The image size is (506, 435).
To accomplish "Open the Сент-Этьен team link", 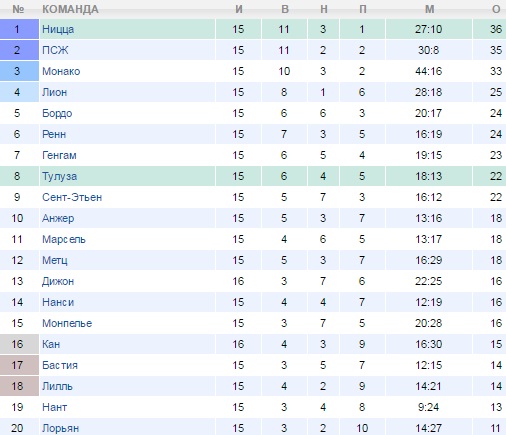I will pos(72,197).
